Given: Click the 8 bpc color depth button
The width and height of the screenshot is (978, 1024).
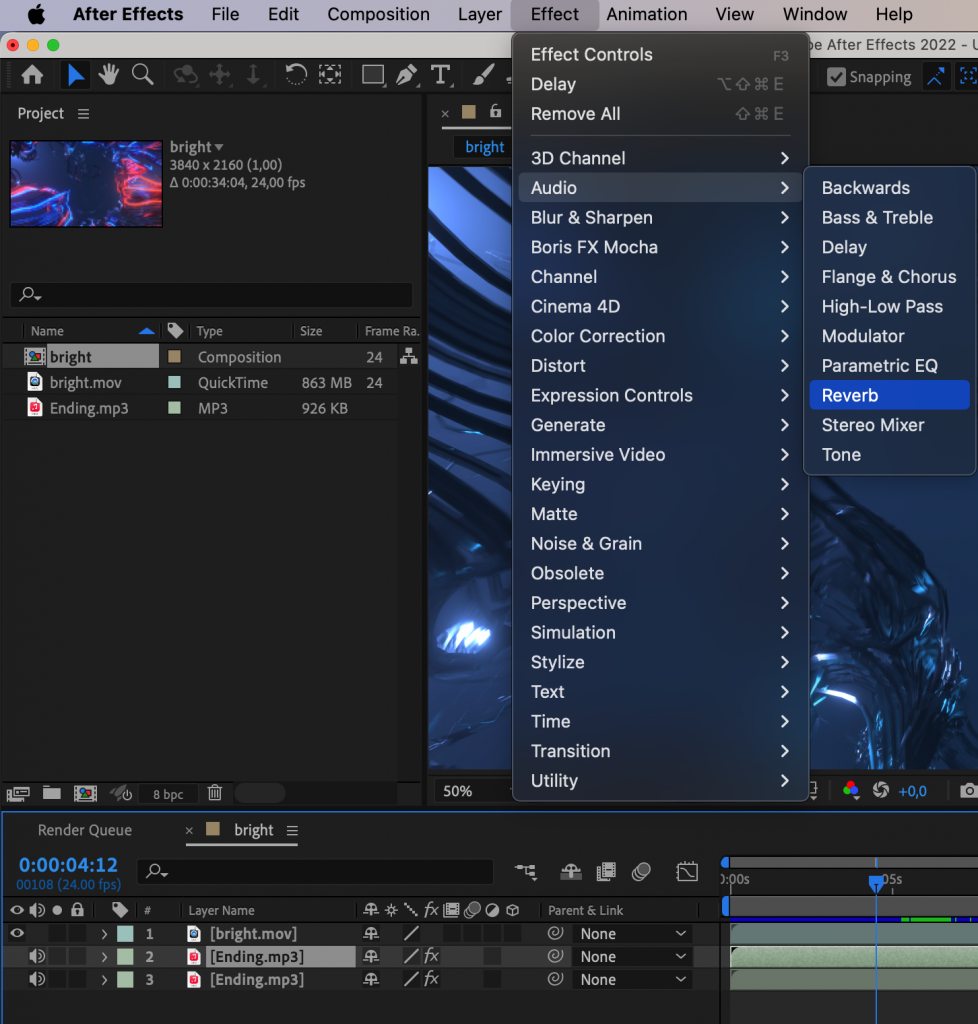Looking at the screenshot, I should [x=167, y=793].
